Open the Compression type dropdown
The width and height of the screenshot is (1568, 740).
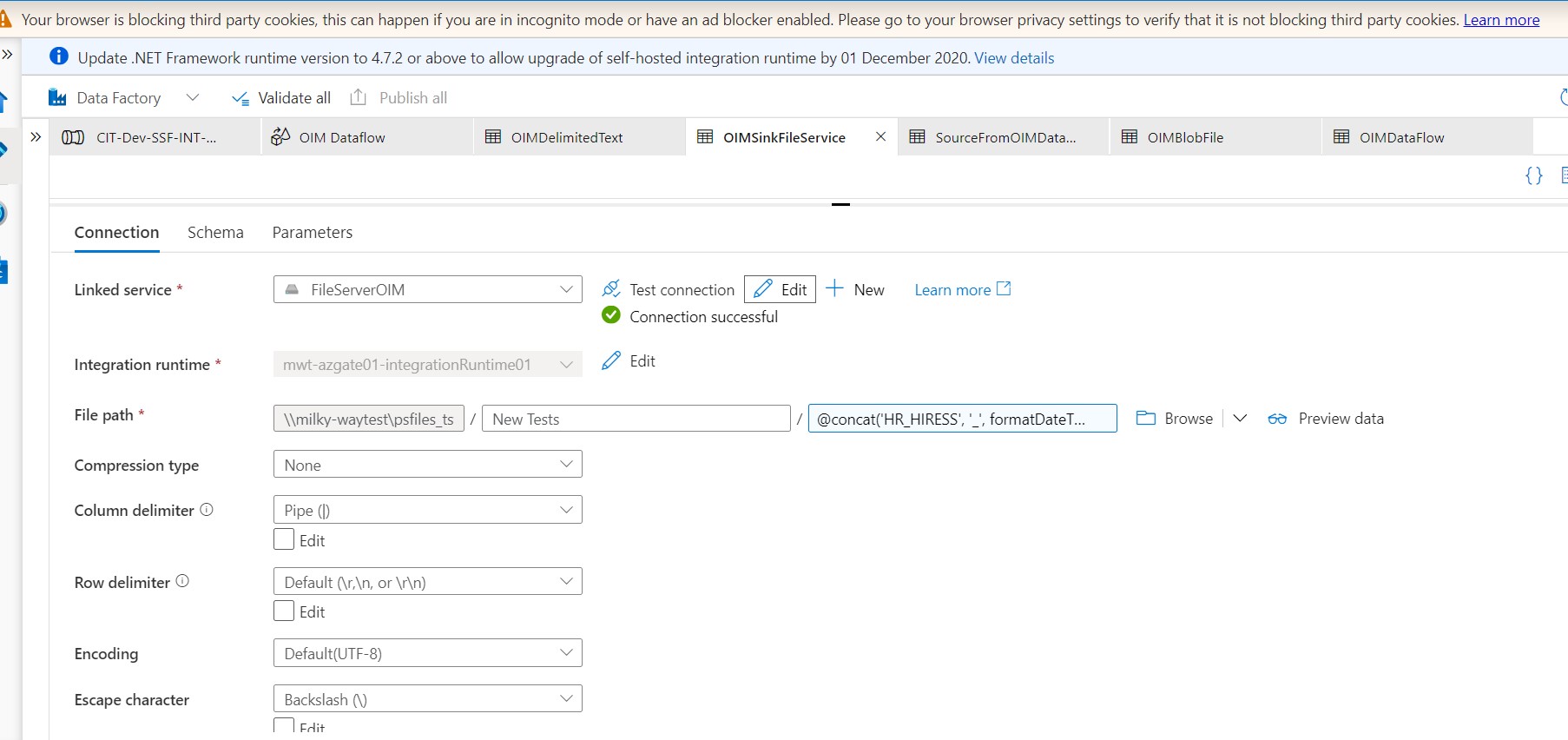point(427,465)
